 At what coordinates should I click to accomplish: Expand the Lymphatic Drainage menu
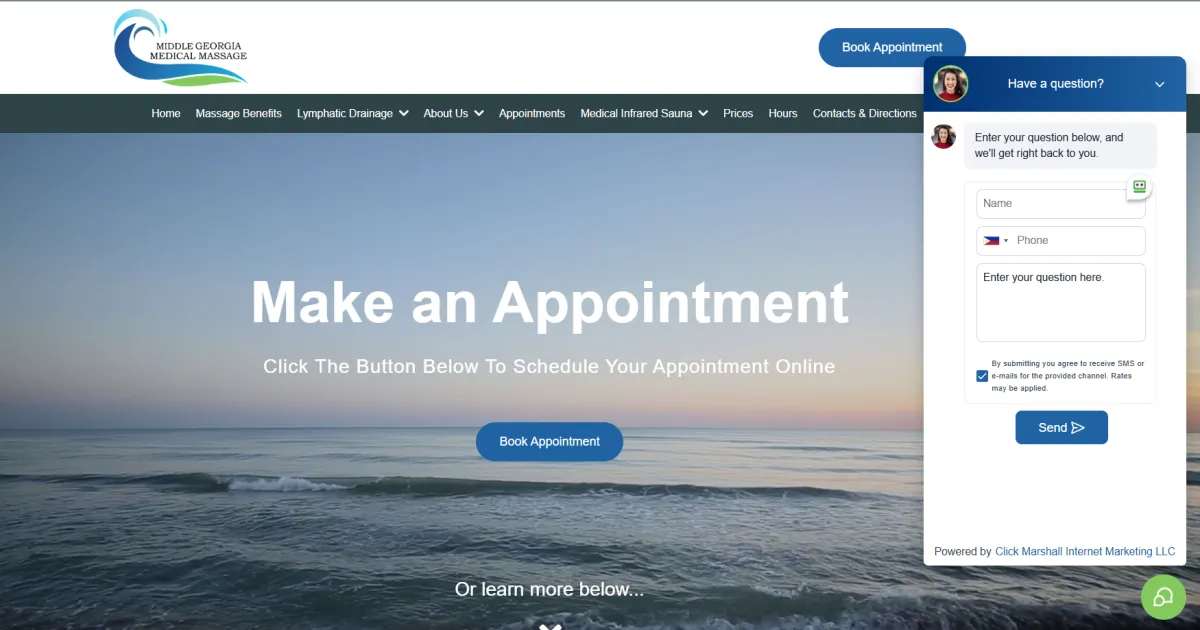point(353,113)
